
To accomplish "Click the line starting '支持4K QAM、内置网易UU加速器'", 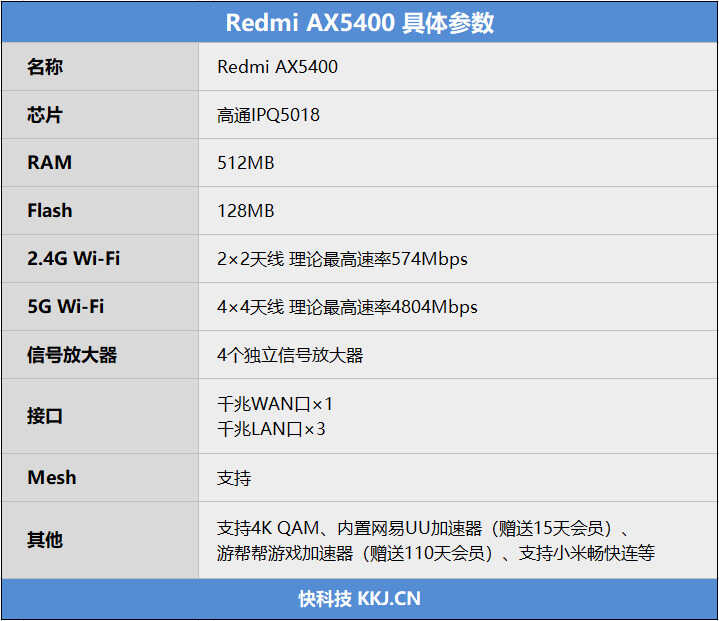I will coord(424,528).
